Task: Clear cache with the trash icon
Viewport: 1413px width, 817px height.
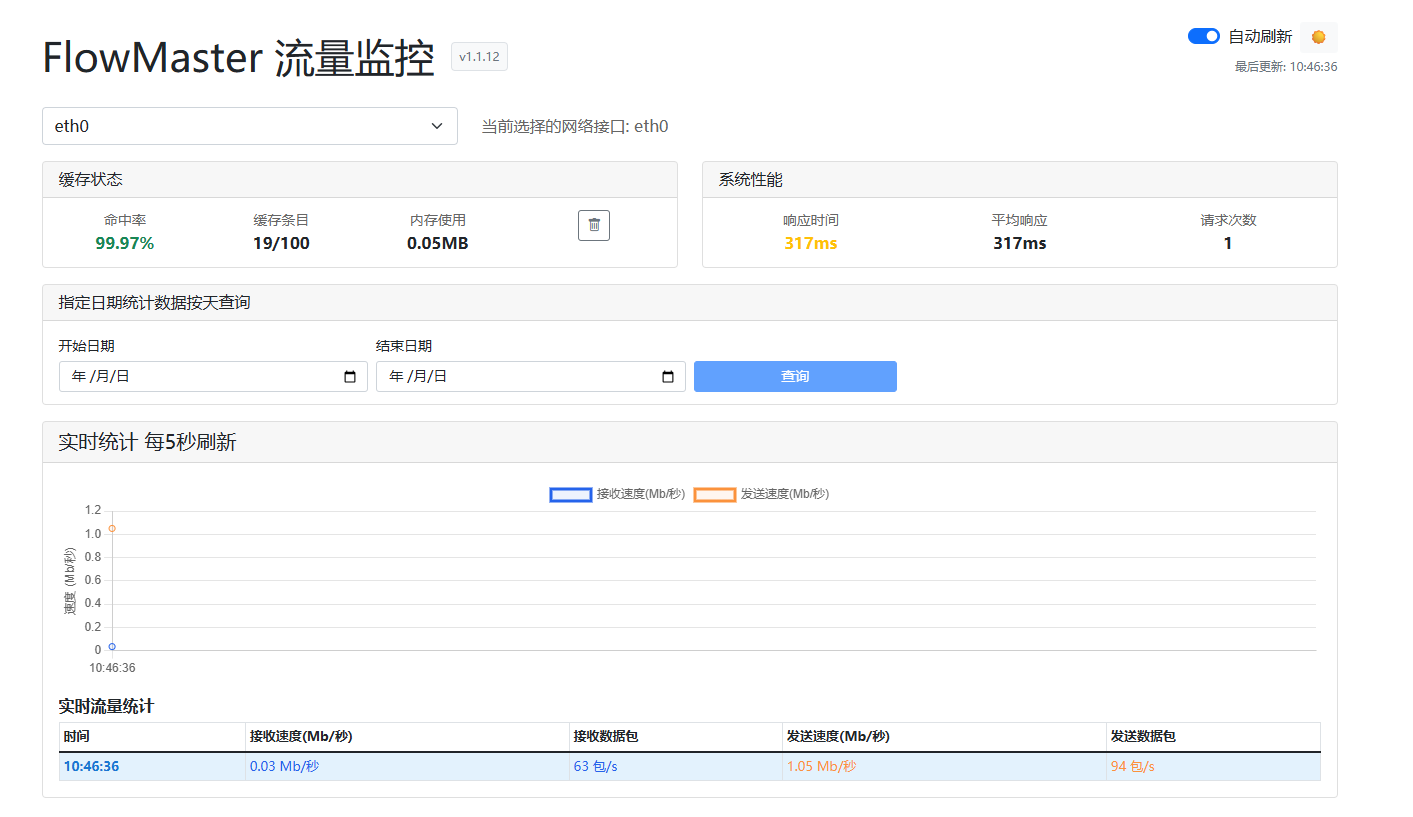Action: click(594, 225)
